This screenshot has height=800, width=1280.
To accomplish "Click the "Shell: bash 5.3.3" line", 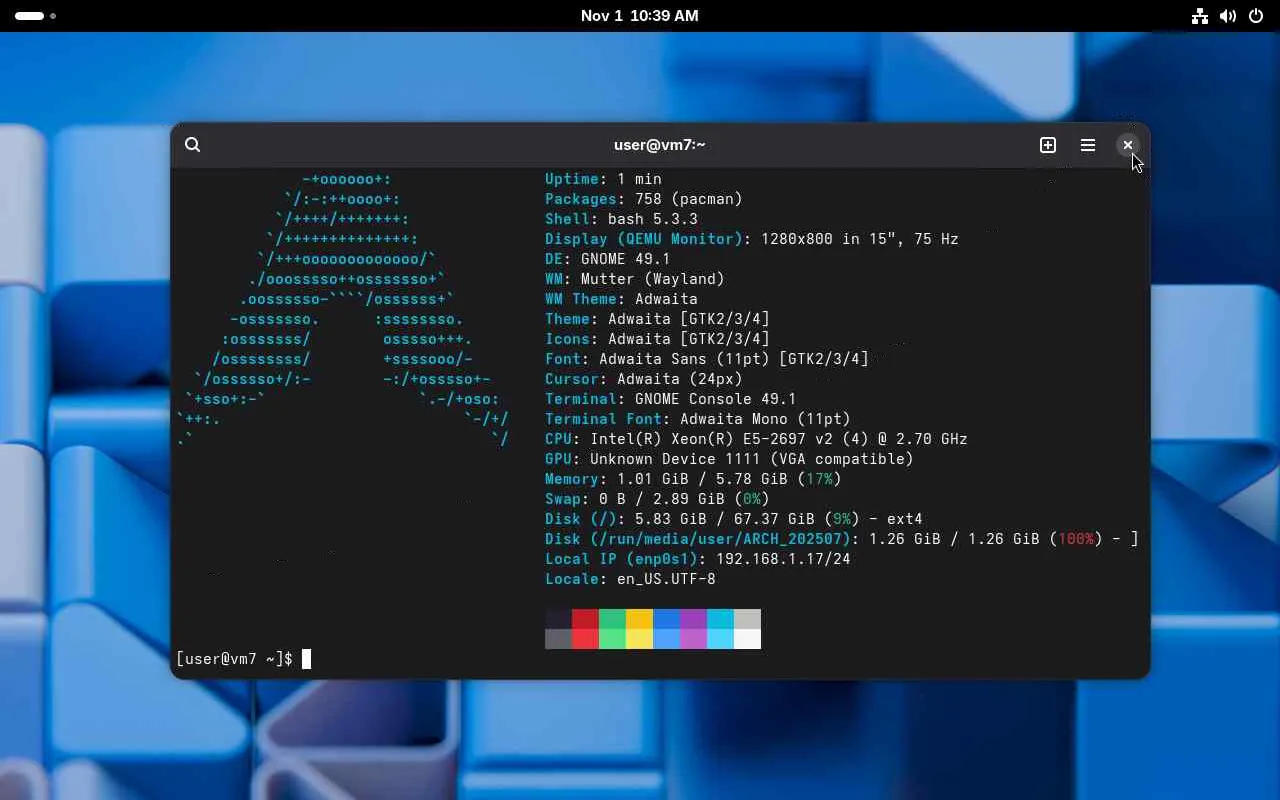I will (621, 219).
